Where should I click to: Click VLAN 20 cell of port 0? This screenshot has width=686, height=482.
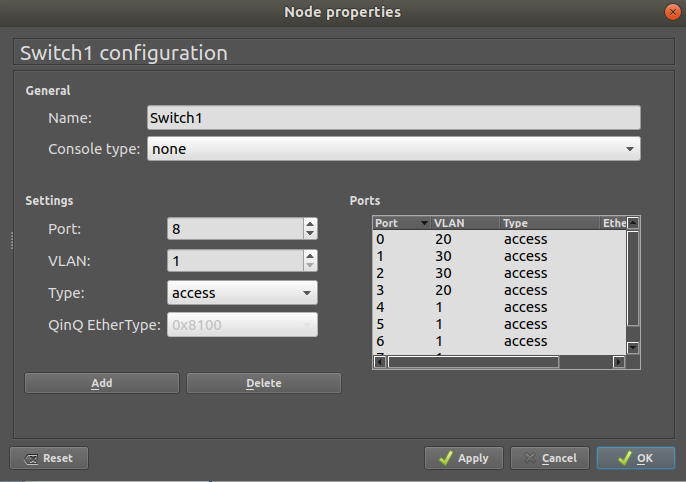tap(443, 239)
